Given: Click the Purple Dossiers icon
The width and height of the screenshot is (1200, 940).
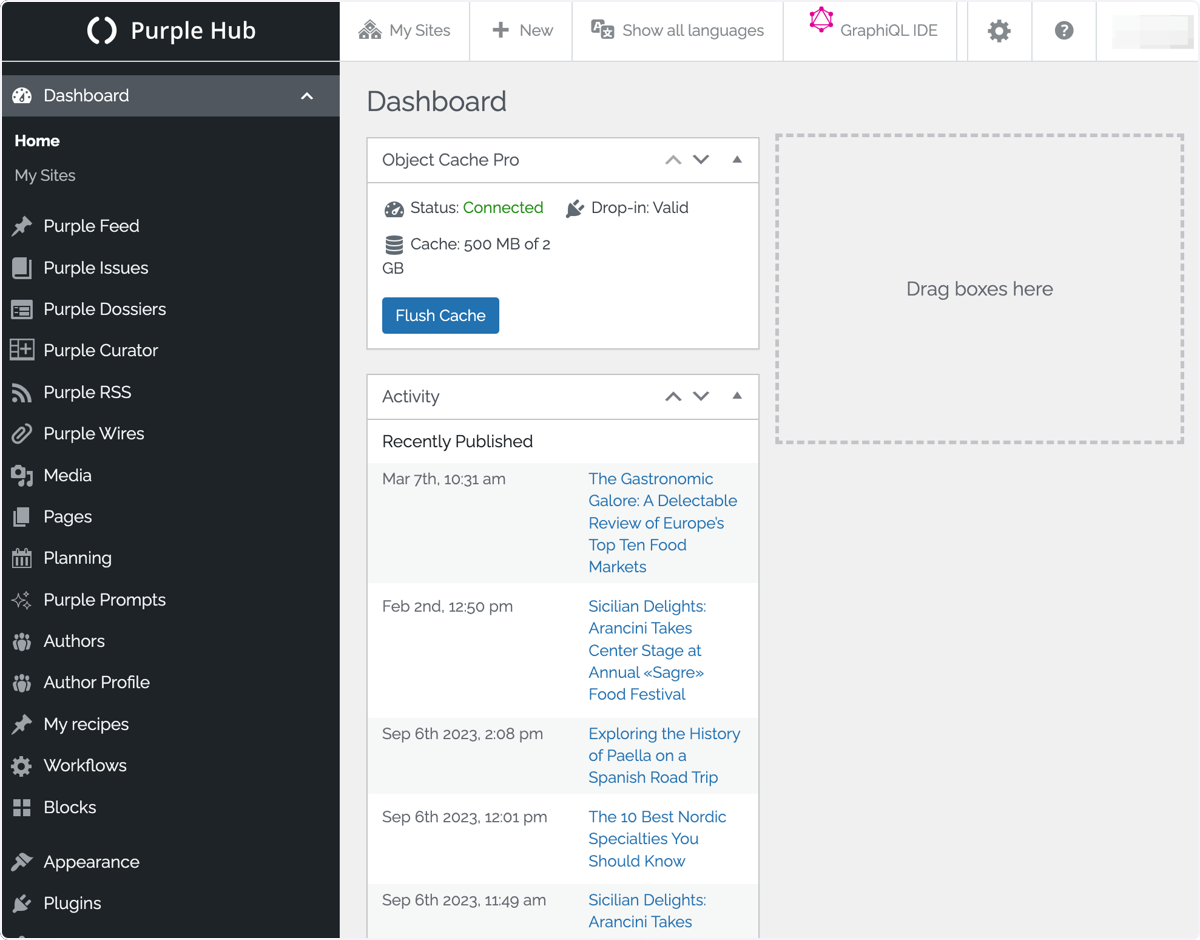Looking at the screenshot, I should point(22,310).
